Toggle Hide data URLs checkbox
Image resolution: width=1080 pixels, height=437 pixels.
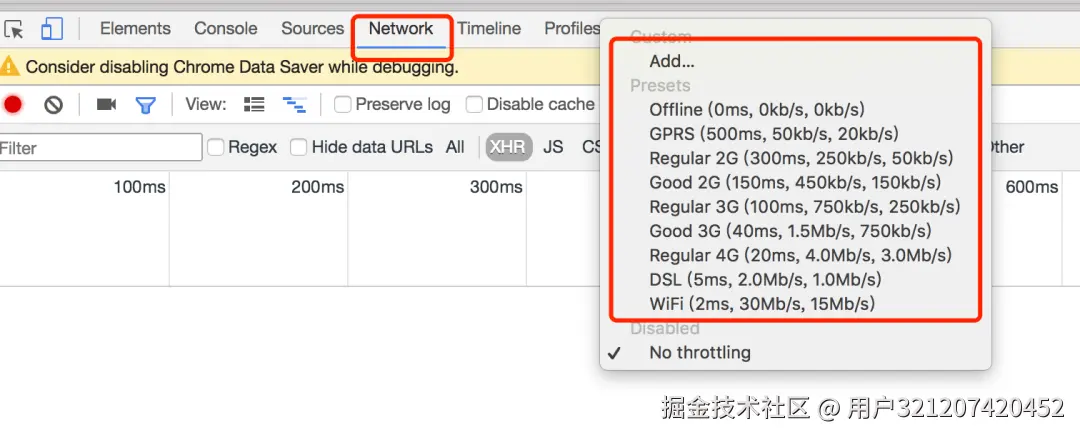pyautogui.click(x=299, y=147)
